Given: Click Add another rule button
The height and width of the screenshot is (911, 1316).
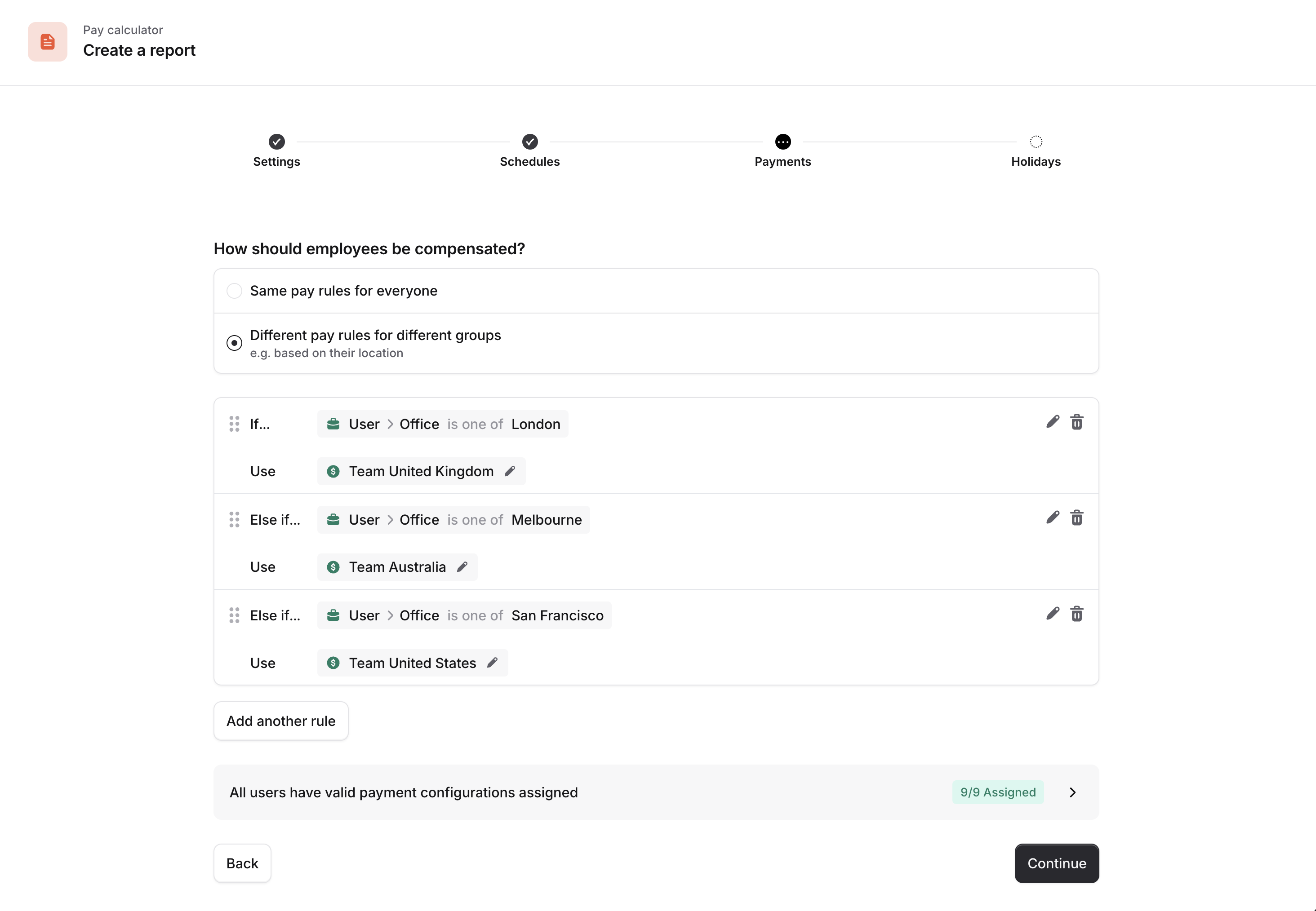Looking at the screenshot, I should click(x=281, y=721).
